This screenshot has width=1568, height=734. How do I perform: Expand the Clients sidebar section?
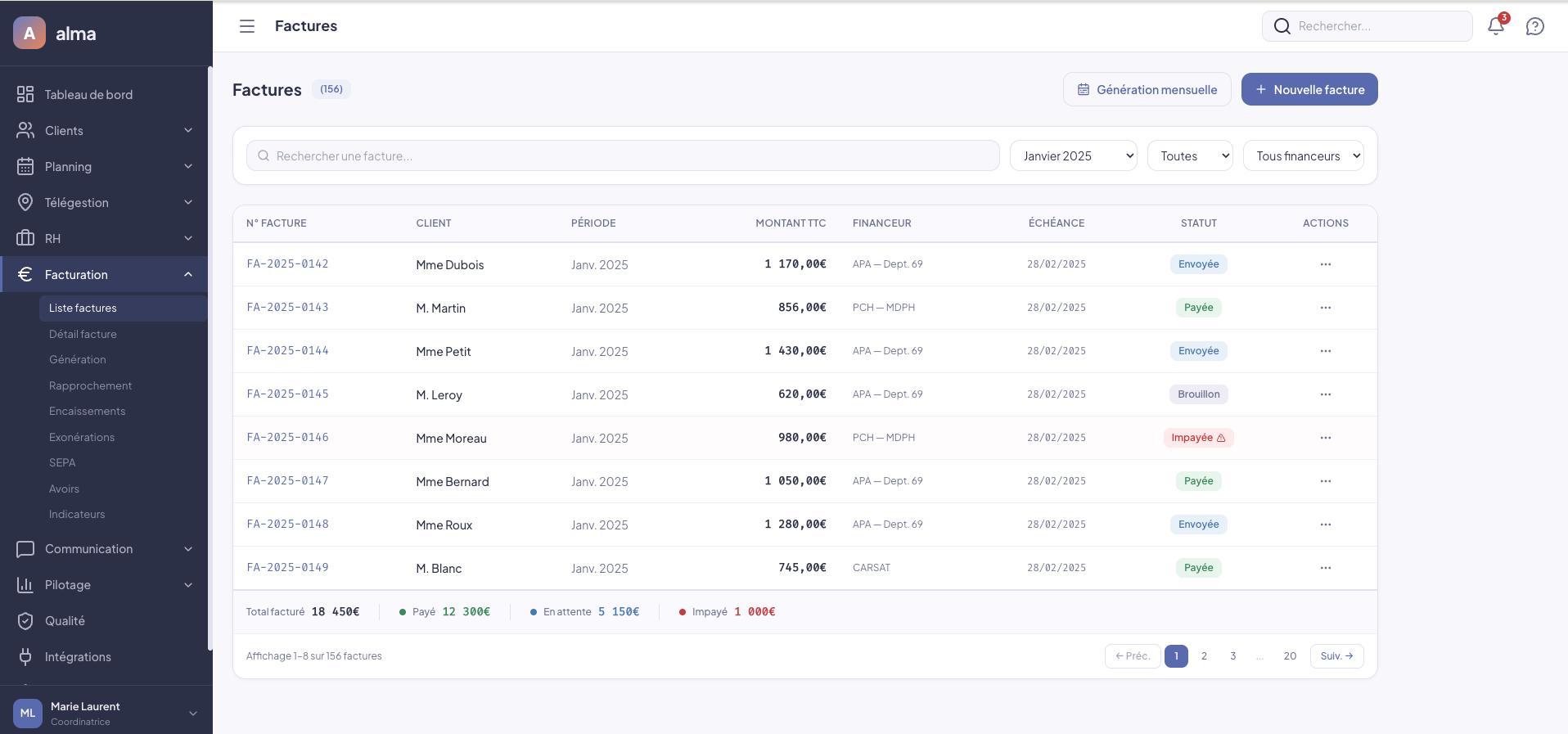click(x=187, y=131)
